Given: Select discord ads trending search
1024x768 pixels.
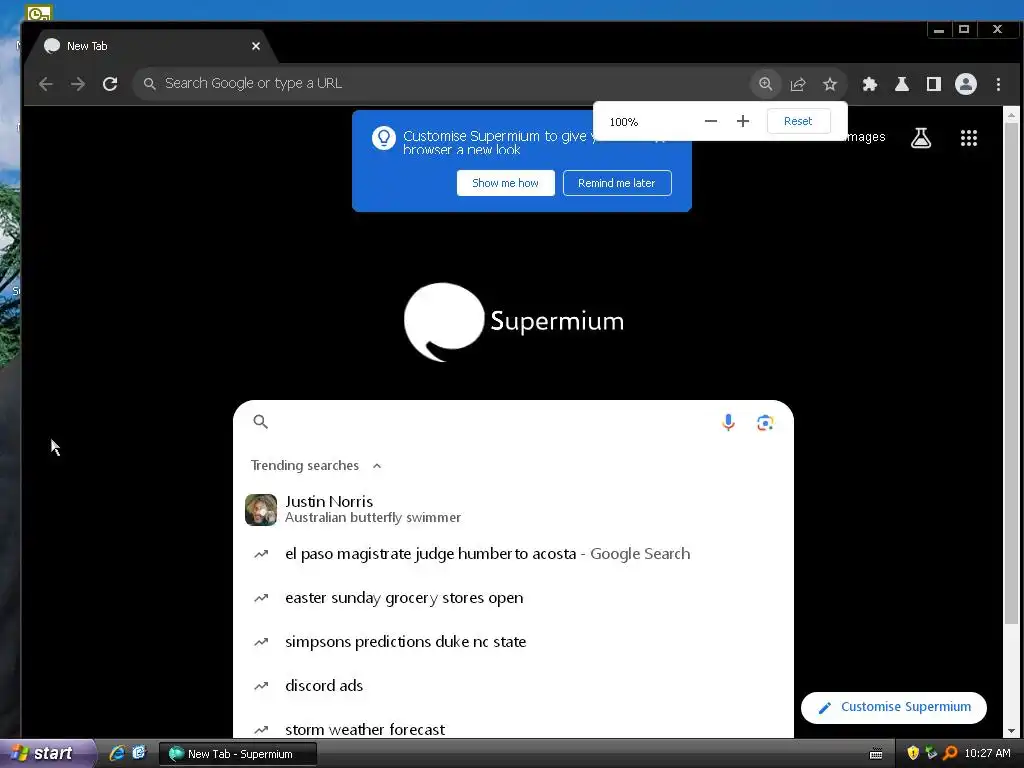Looking at the screenshot, I should pos(513,686).
